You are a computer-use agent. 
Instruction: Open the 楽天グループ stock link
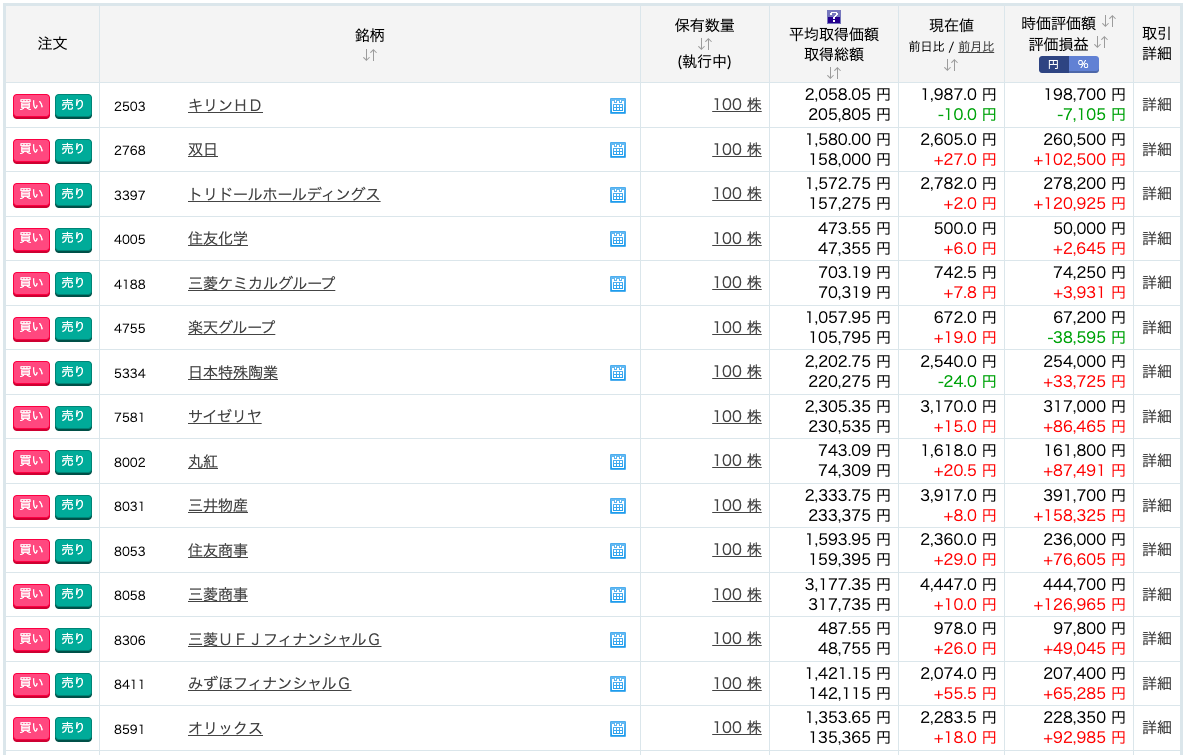[231, 328]
